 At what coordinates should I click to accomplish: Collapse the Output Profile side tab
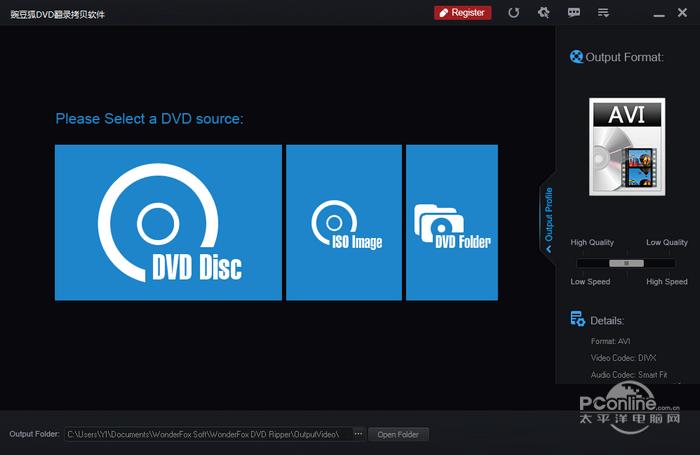(548, 219)
